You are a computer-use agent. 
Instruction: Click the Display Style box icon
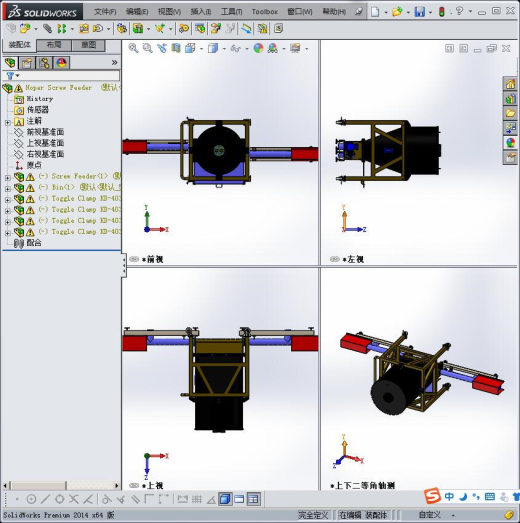pyautogui.click(x=213, y=48)
